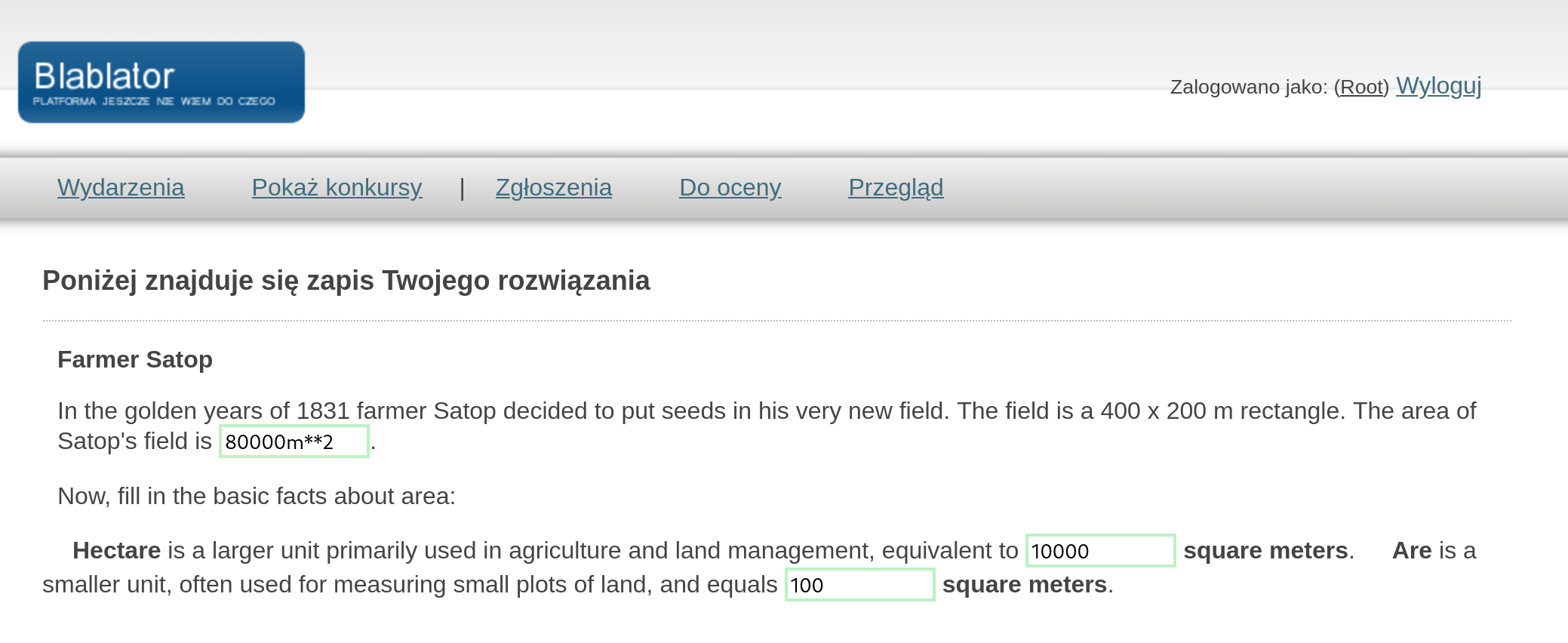Click the bold word Hectare

116,551
